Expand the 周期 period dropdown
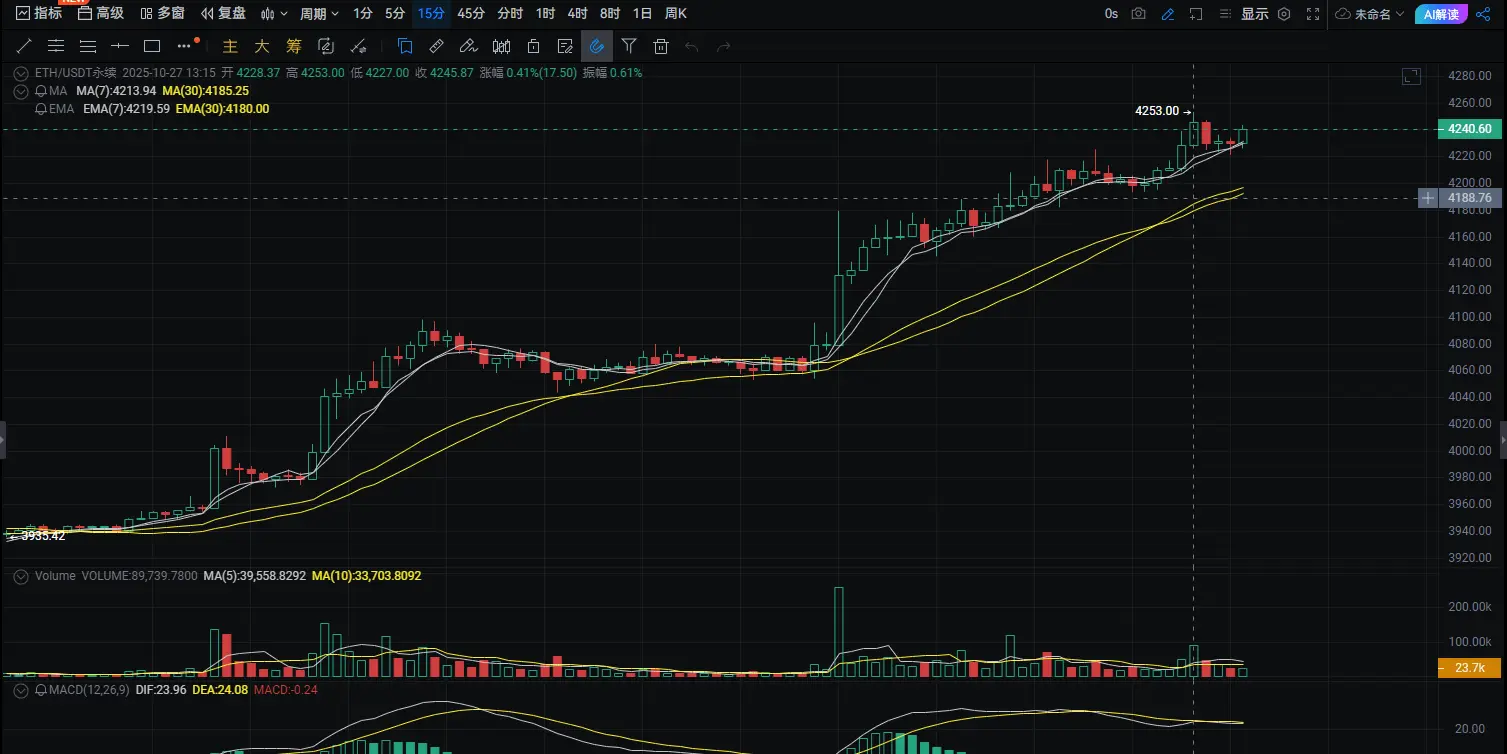Viewport: 1507px width, 754px height. click(319, 14)
